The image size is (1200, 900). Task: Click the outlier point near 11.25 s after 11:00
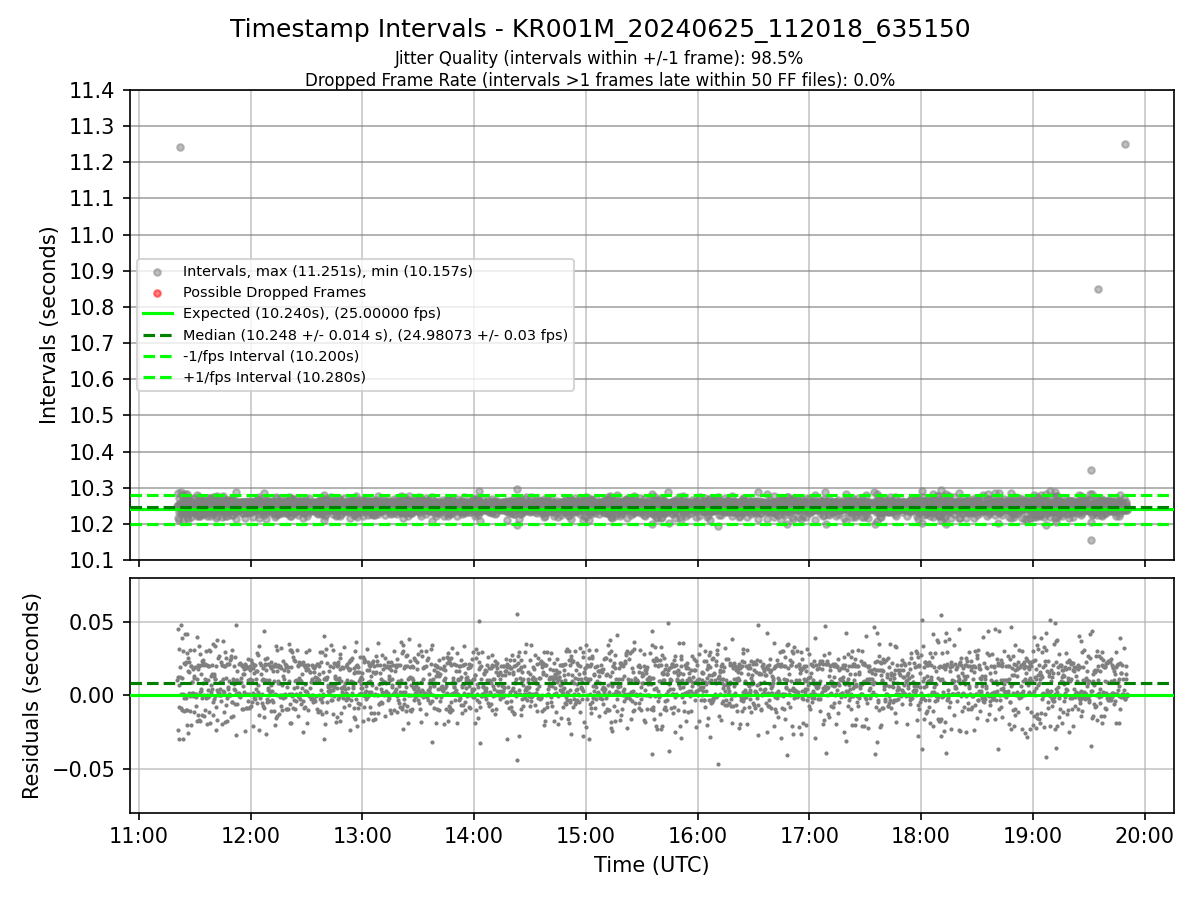pyautogui.click(x=180, y=147)
